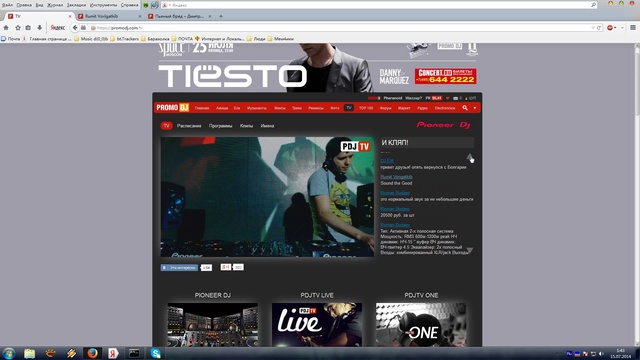Open File Explorer from the taskbar

(x=29, y=353)
